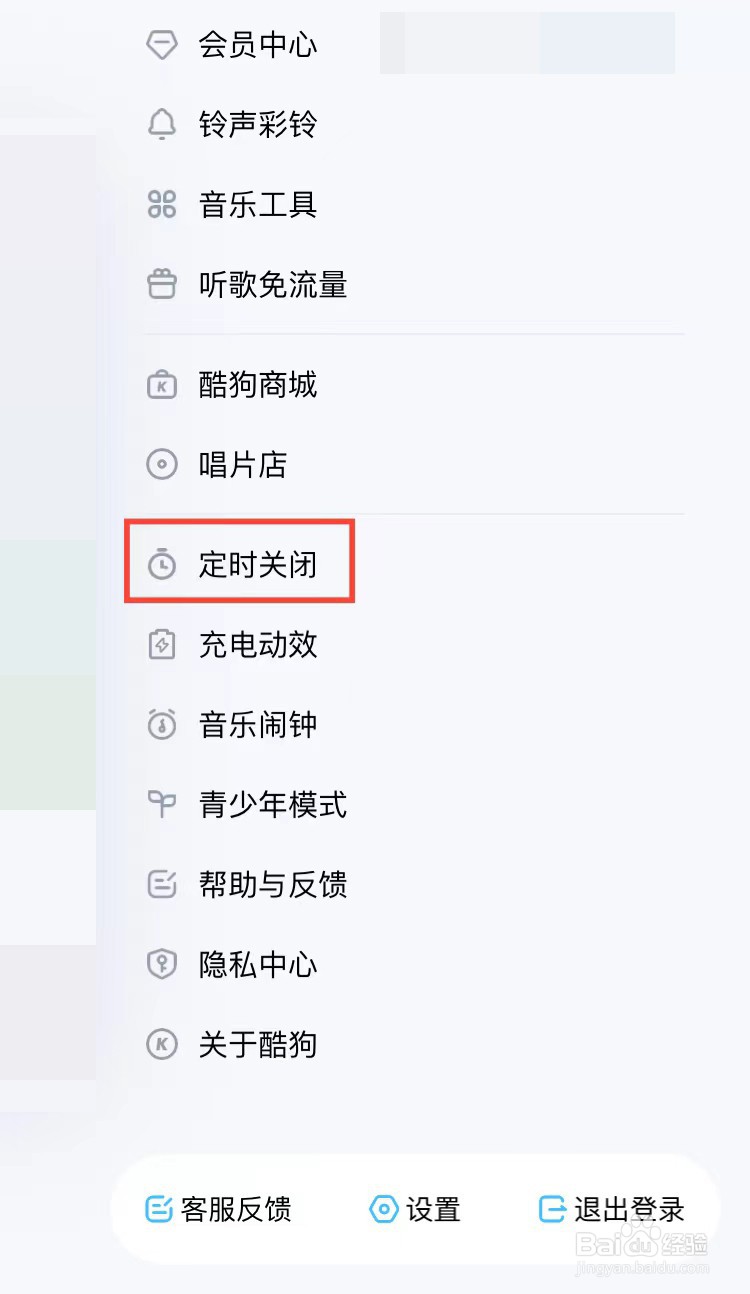Click the disc icon for 唱片店
The width and height of the screenshot is (750, 1294).
[x=162, y=464]
